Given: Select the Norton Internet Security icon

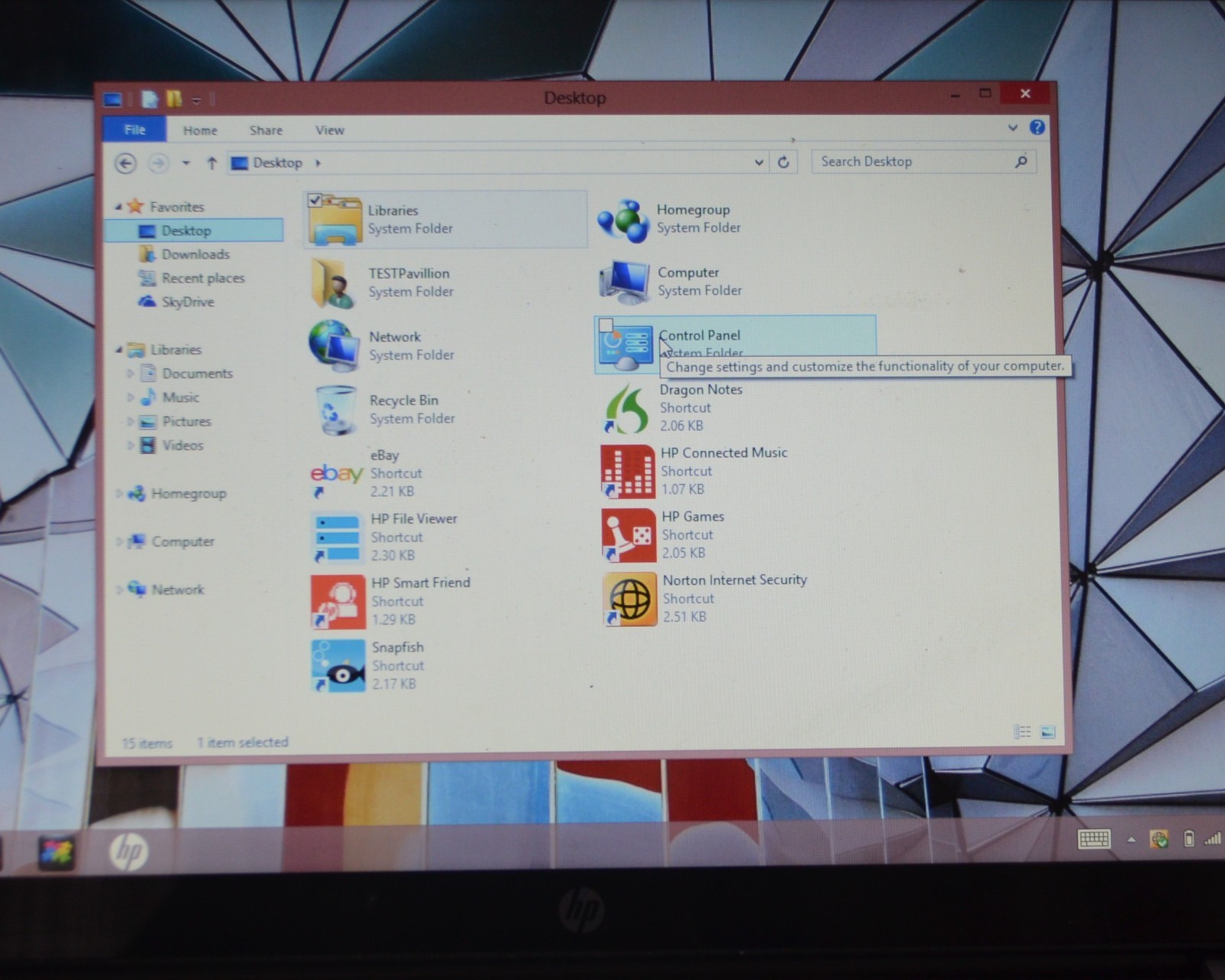Looking at the screenshot, I should 630,599.
